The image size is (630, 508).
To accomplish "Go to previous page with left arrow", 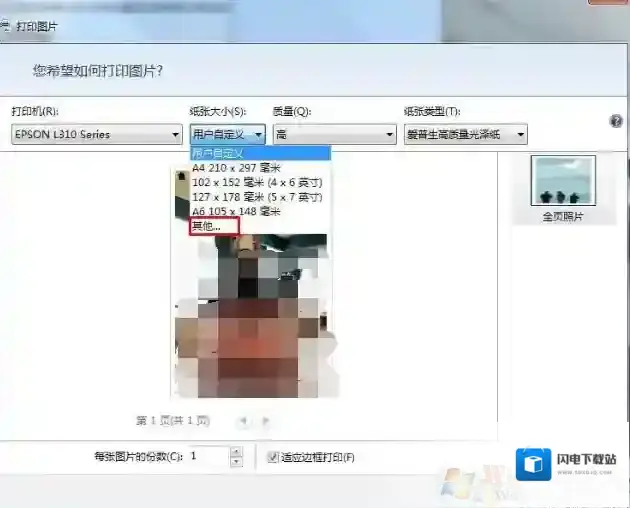I will (243, 422).
